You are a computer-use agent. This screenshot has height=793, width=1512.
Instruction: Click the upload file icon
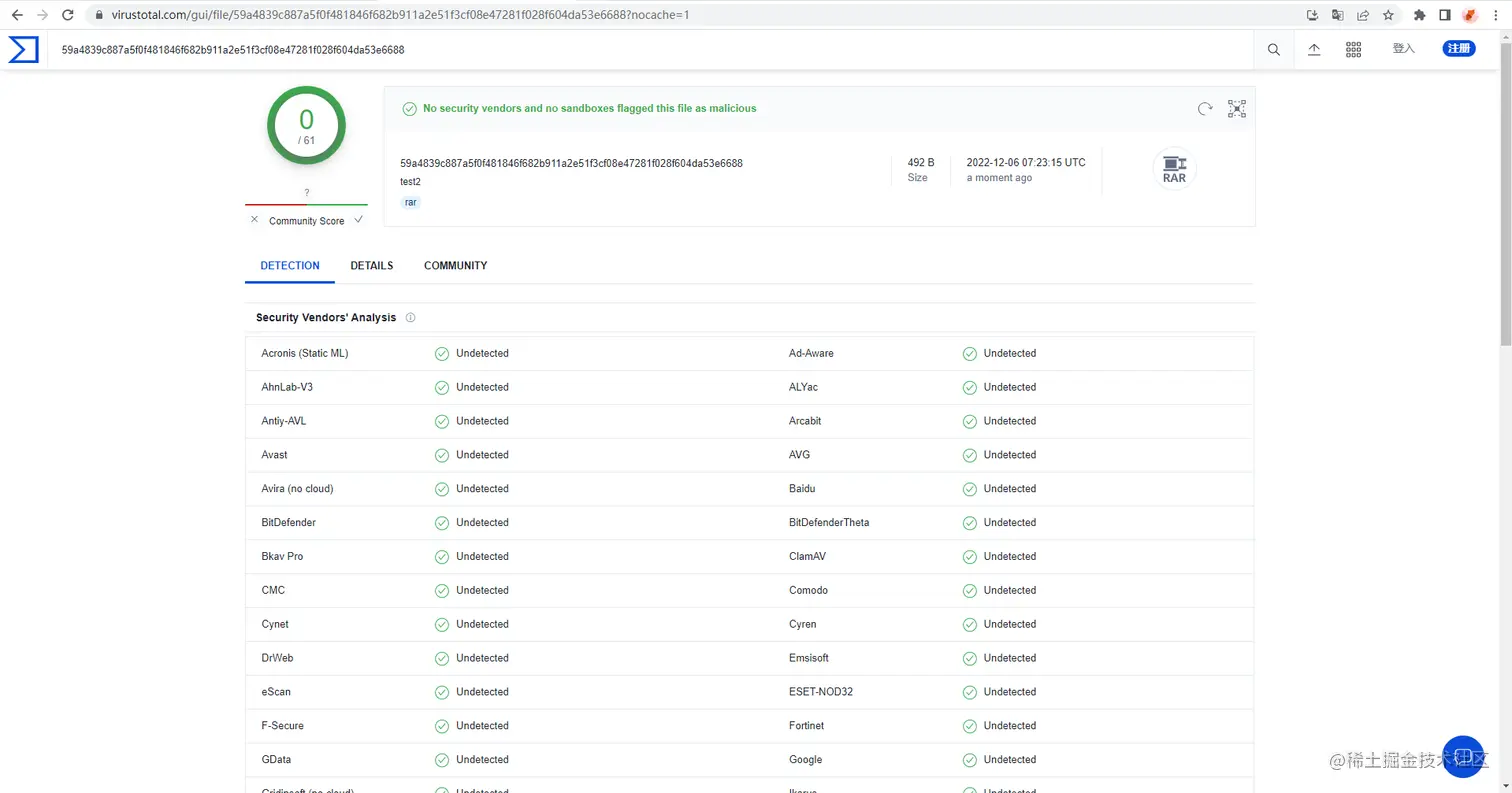pyautogui.click(x=1314, y=50)
